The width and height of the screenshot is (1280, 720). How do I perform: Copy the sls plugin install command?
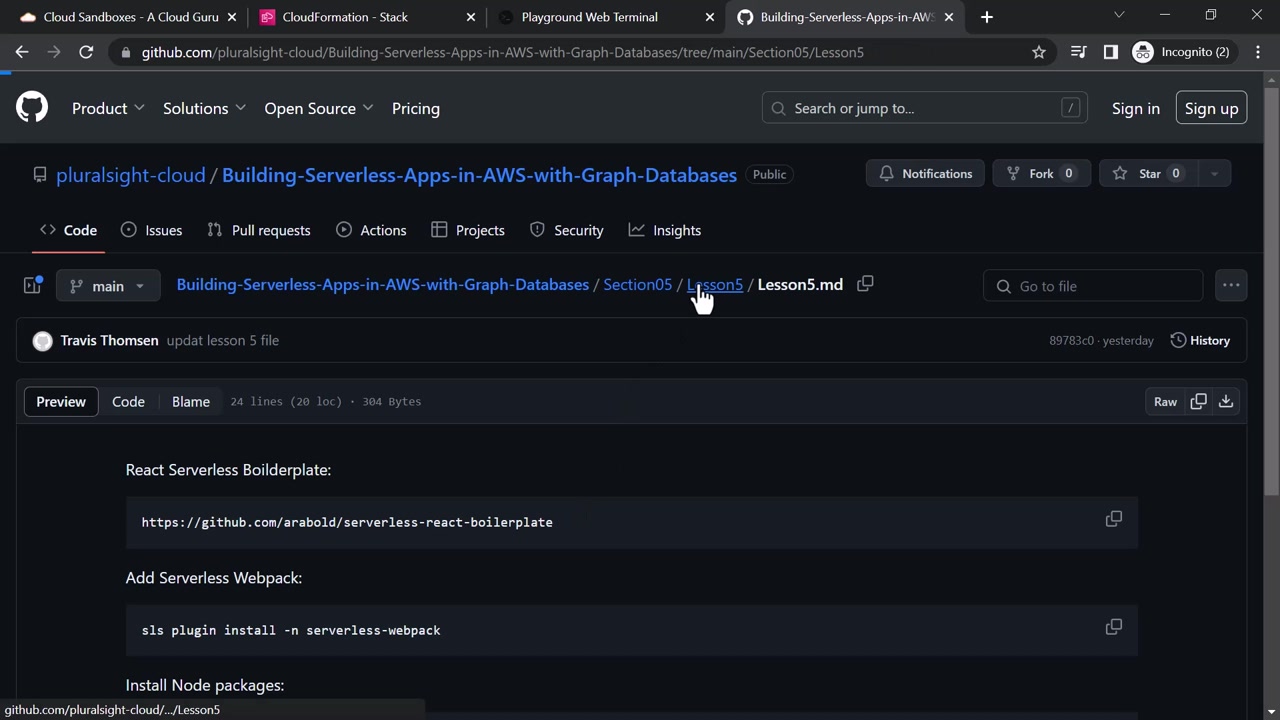1113,627
